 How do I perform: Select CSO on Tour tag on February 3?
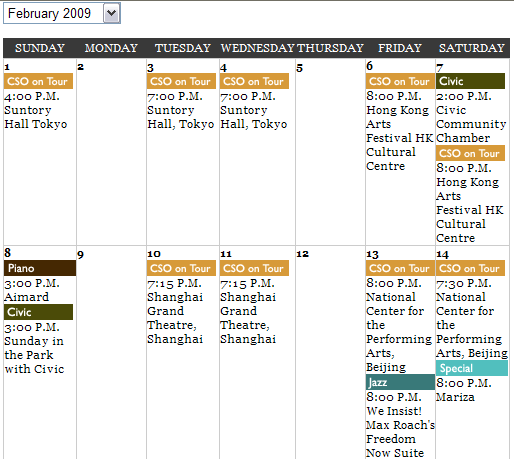(181, 81)
